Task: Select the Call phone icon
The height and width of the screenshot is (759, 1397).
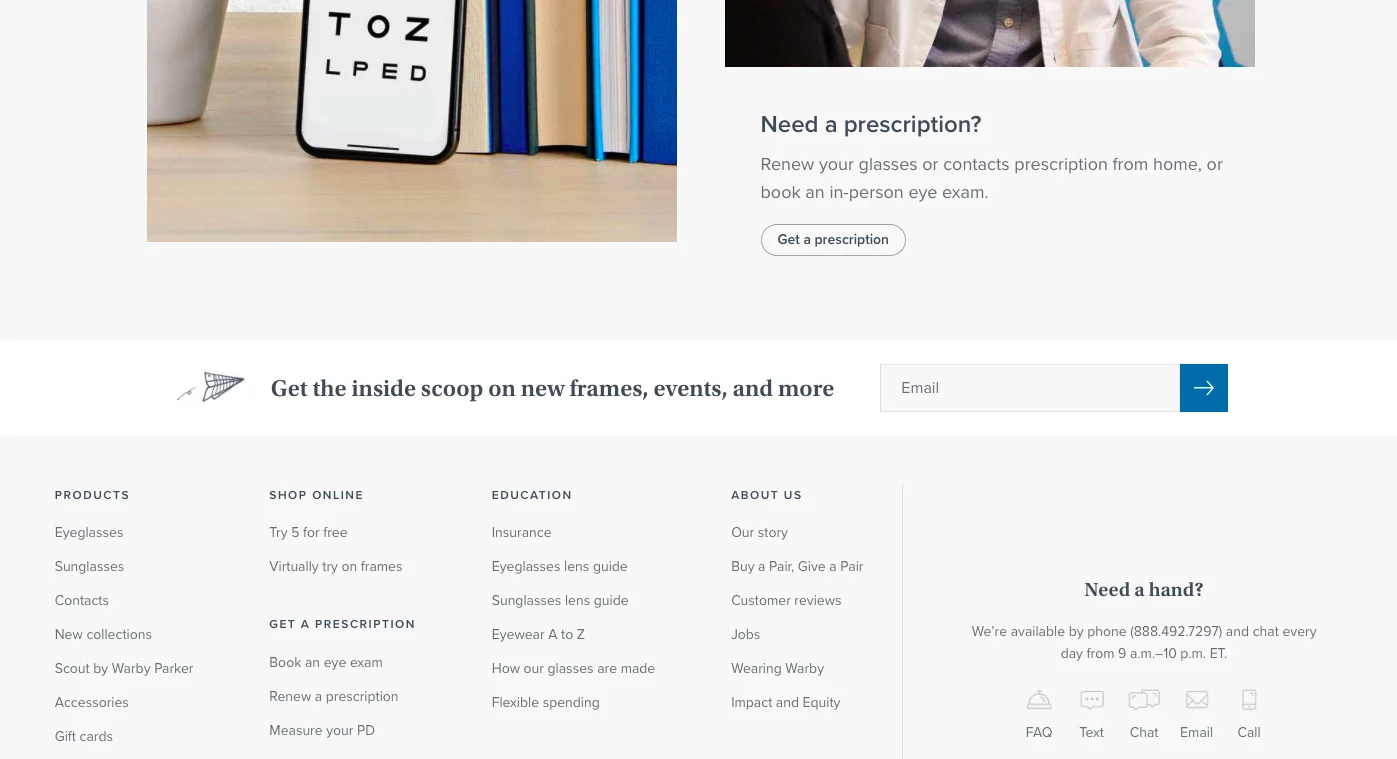Action: point(1248,700)
